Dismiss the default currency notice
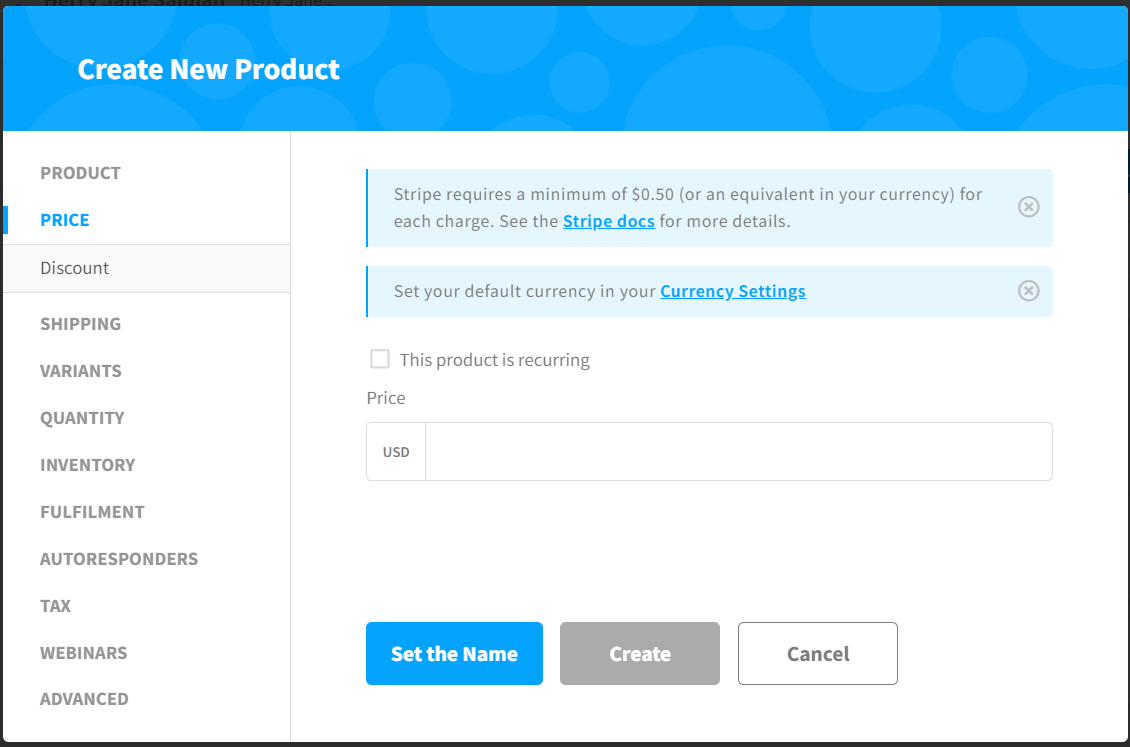1130x747 pixels. click(x=1028, y=291)
